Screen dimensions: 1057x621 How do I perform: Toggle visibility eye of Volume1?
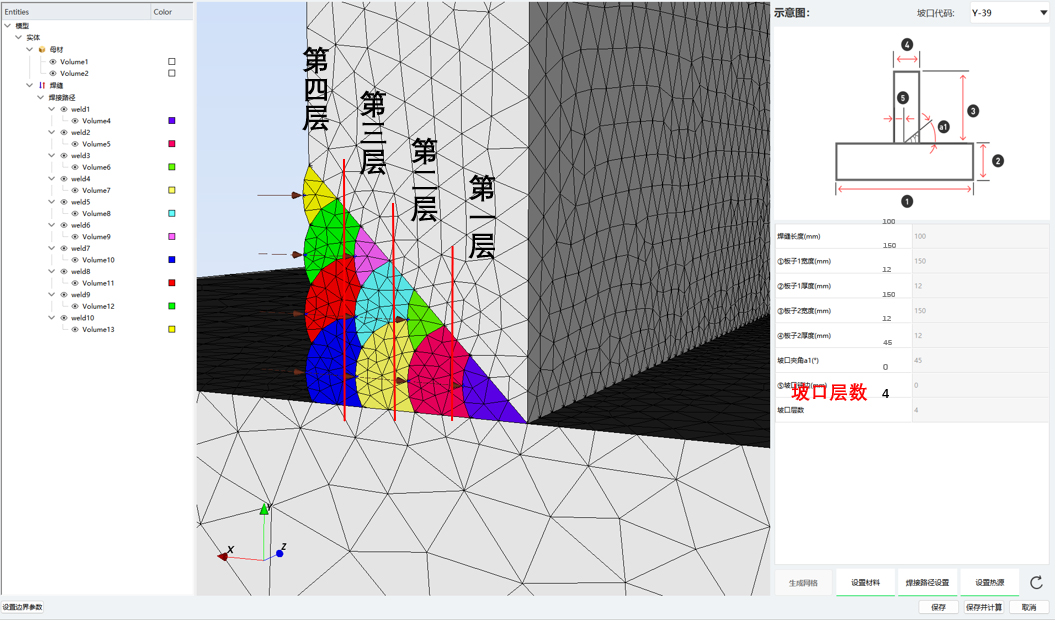[53, 62]
